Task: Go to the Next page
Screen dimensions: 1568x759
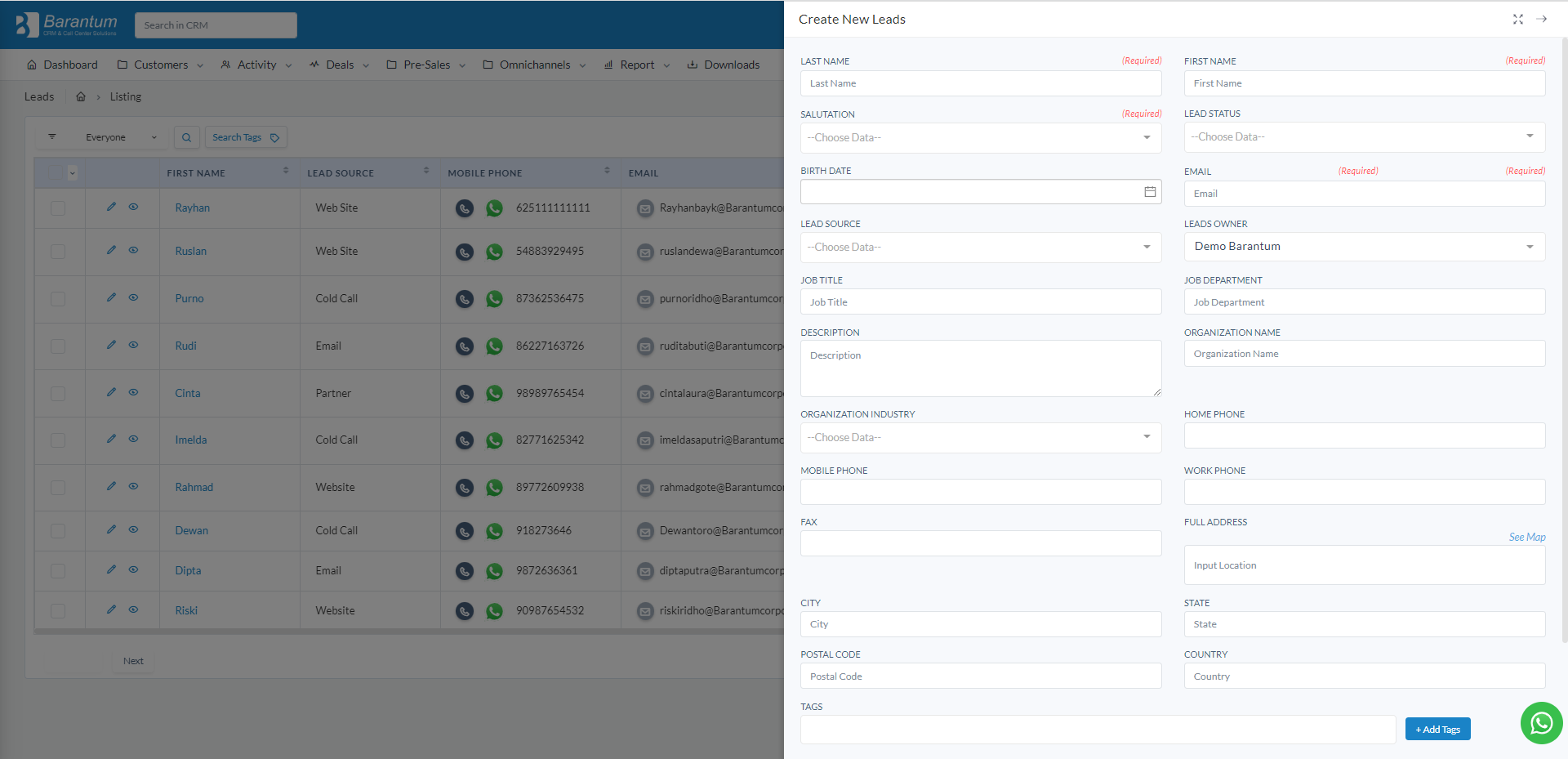Action: pyautogui.click(x=133, y=661)
